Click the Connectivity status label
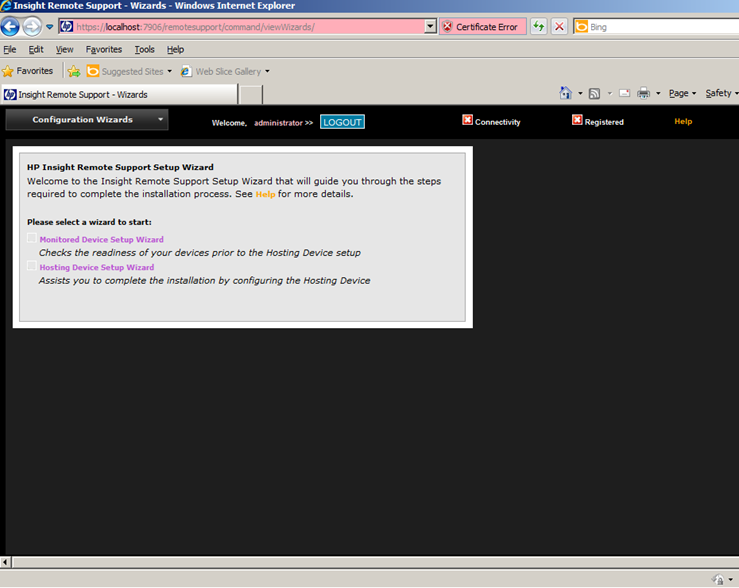The image size is (739, 588). point(498,122)
